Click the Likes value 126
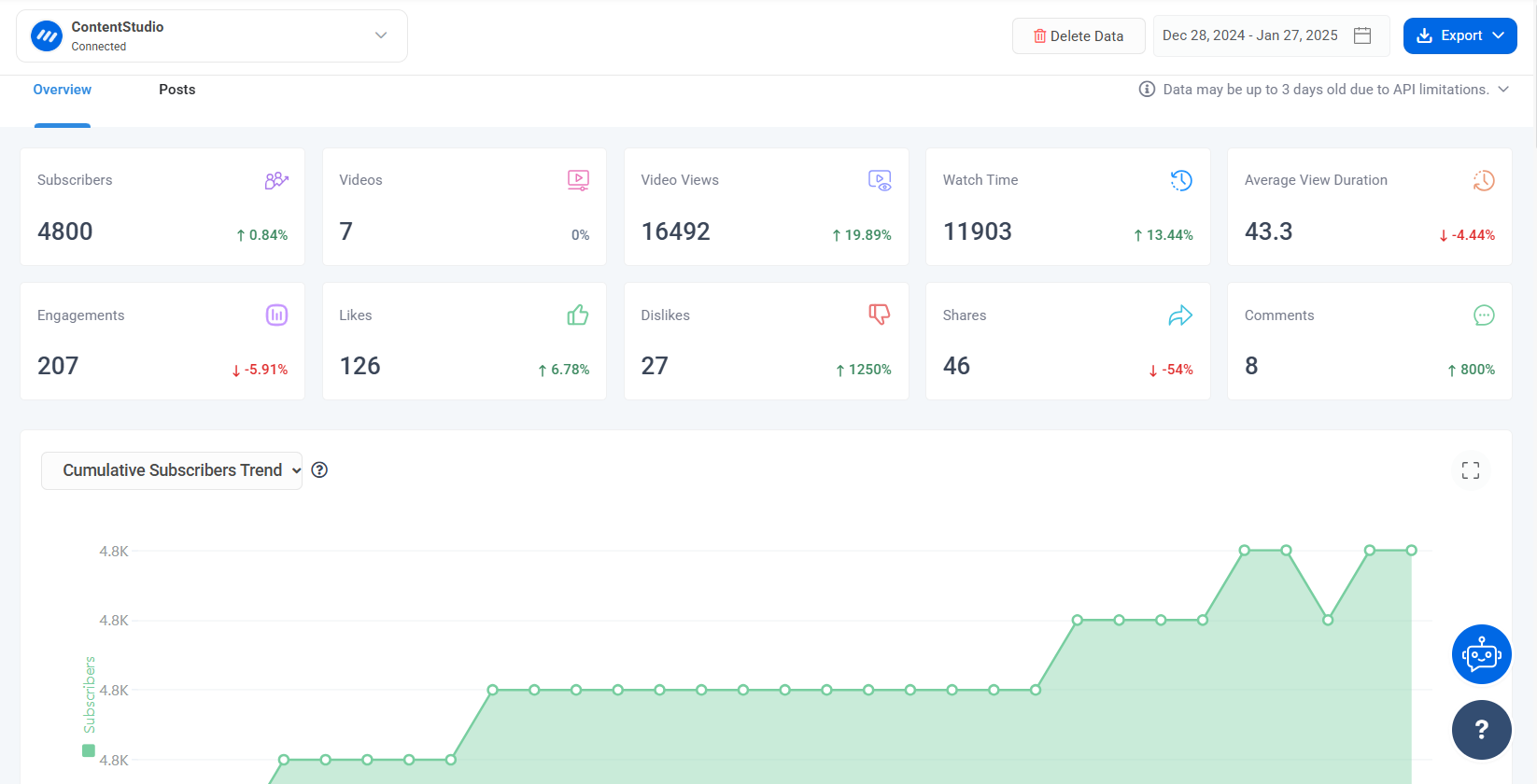Image resolution: width=1537 pixels, height=784 pixels. click(x=360, y=366)
